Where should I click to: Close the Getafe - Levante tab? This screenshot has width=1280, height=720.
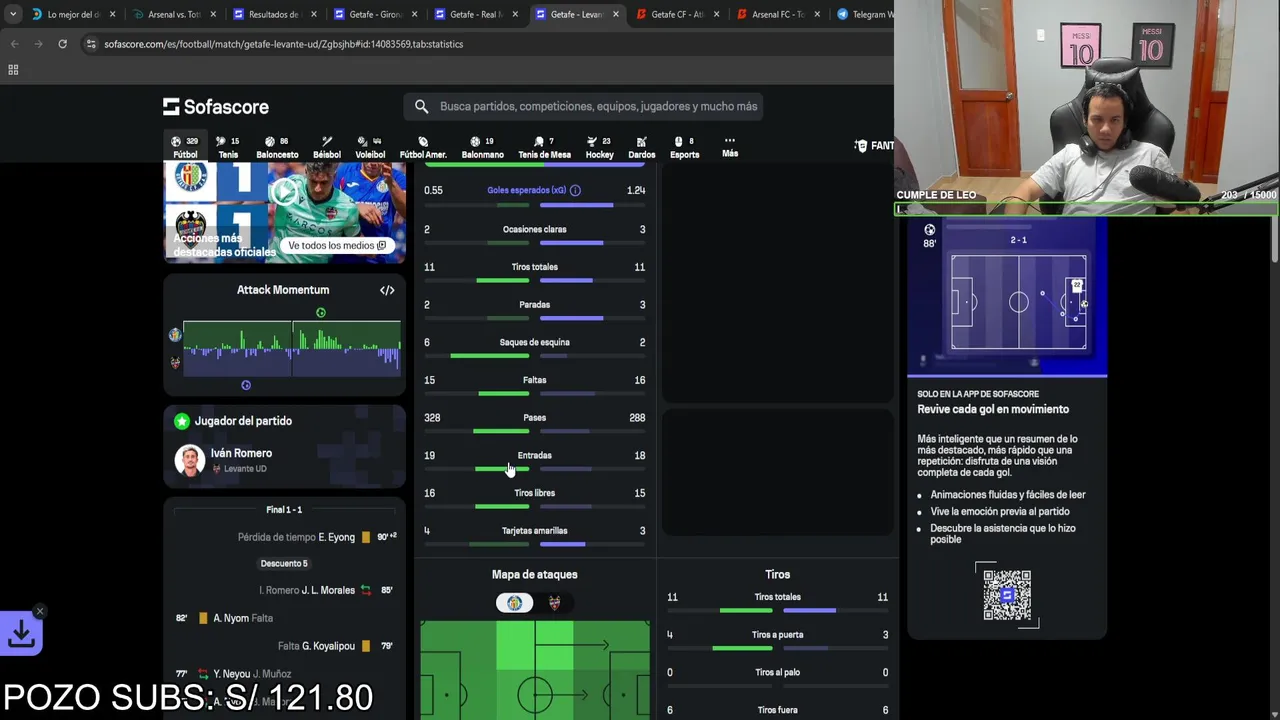(615, 14)
